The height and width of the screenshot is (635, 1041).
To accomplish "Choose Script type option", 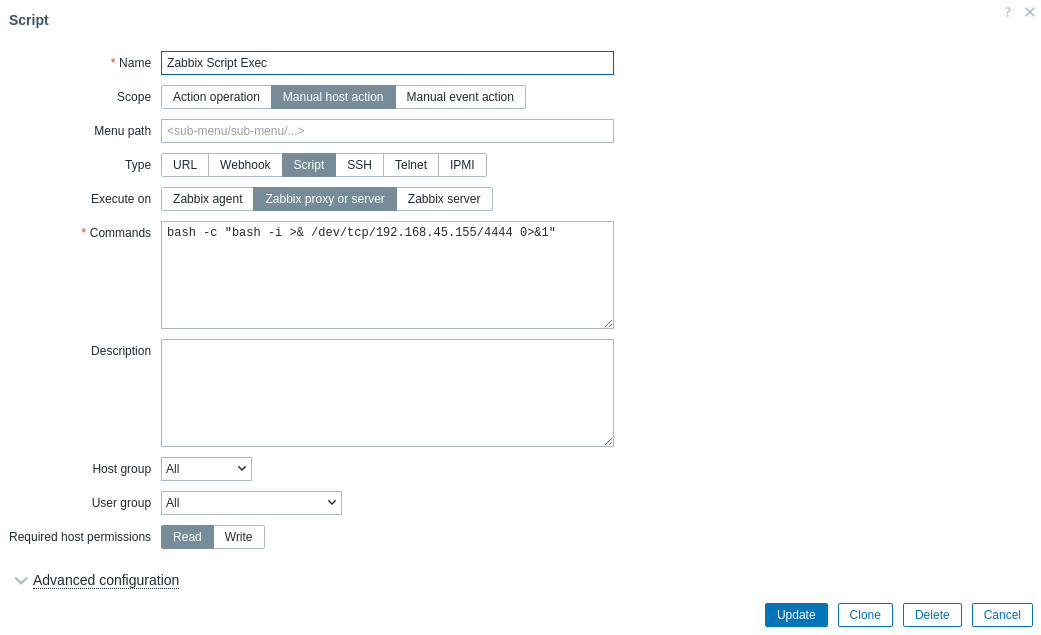I will (309, 165).
